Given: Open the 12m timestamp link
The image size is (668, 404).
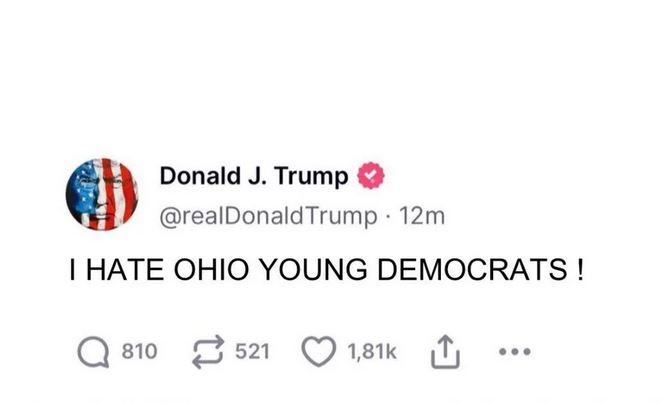Looking at the screenshot, I should click(x=422, y=216).
